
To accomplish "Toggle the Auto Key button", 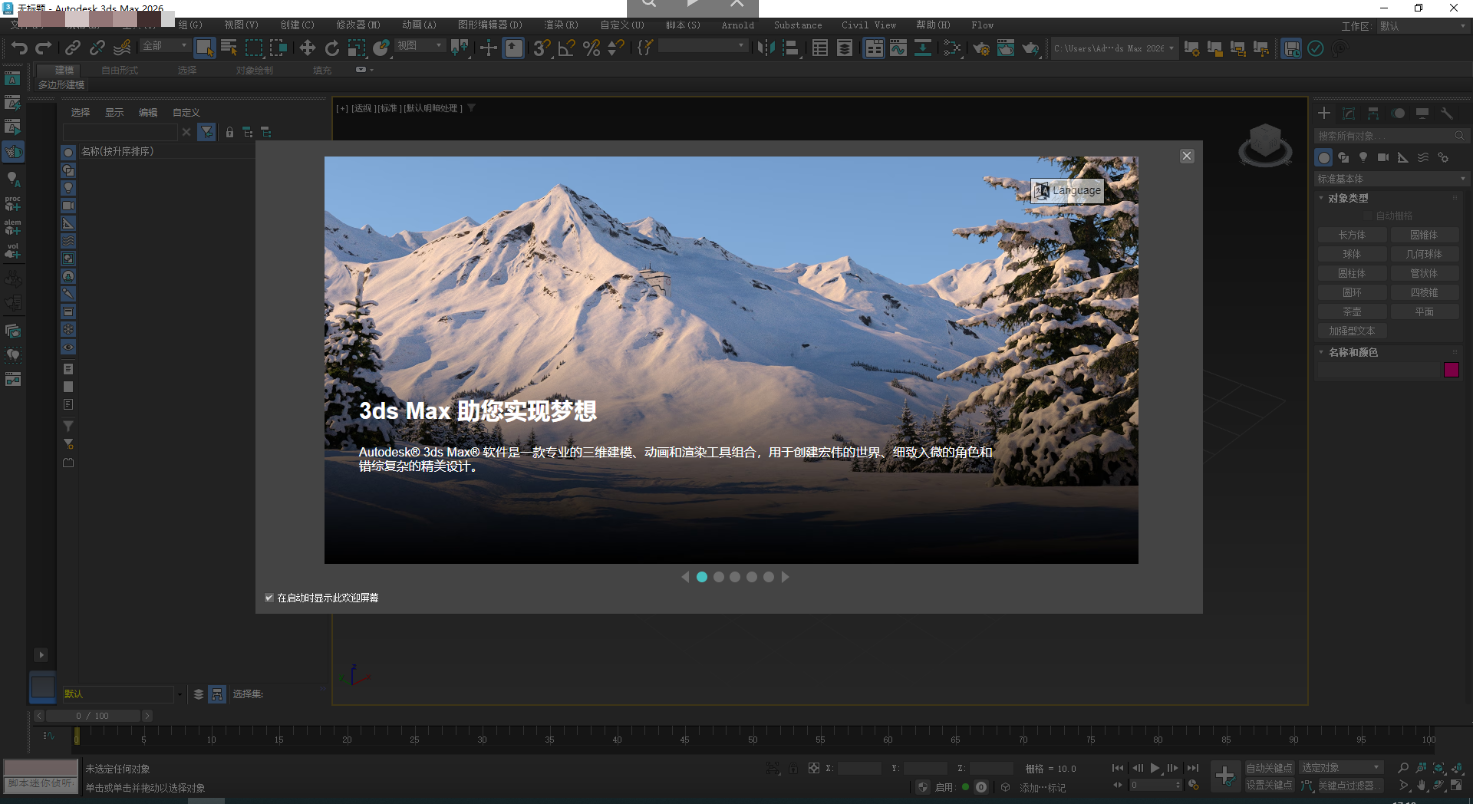I will 1269,768.
